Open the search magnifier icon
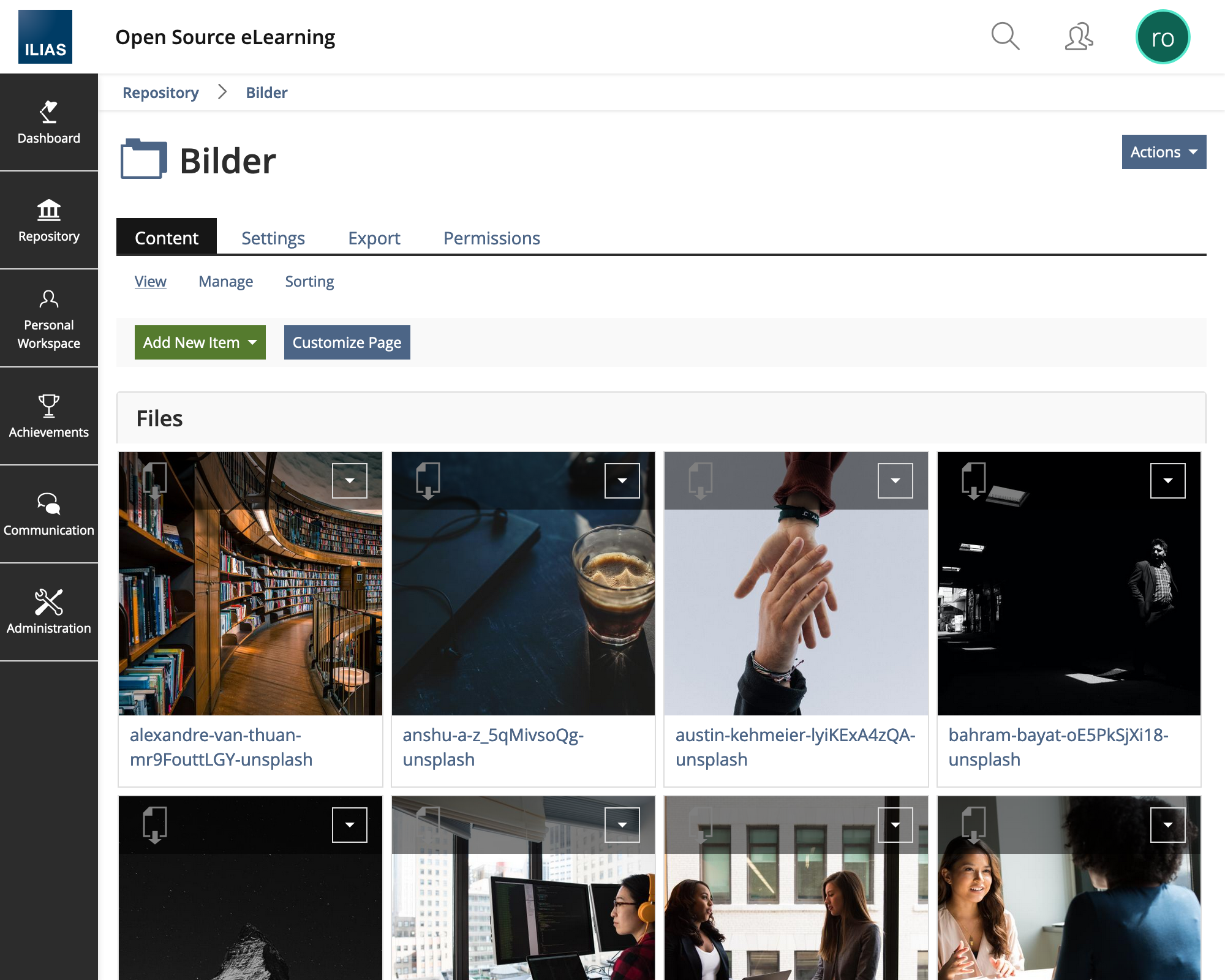Viewport: 1225px width, 980px height. (x=1005, y=37)
